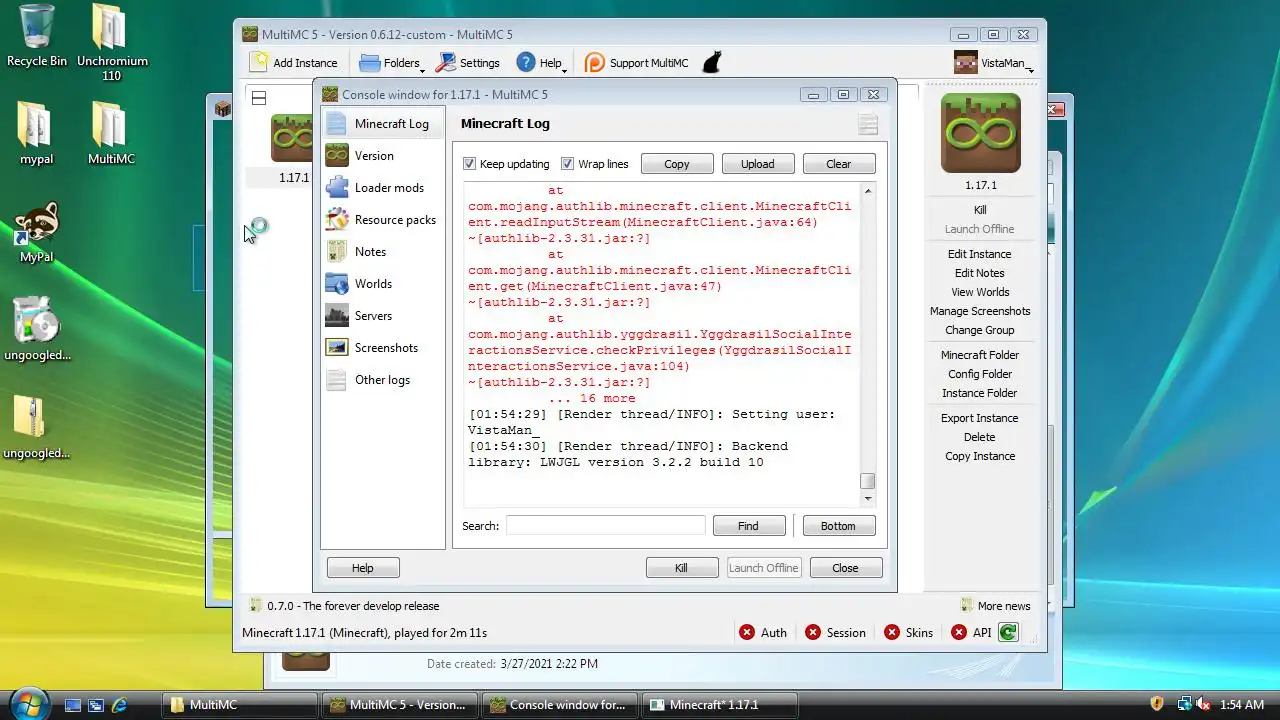Toggle the Keep updating checkbox
1280x720 pixels.
(470, 164)
